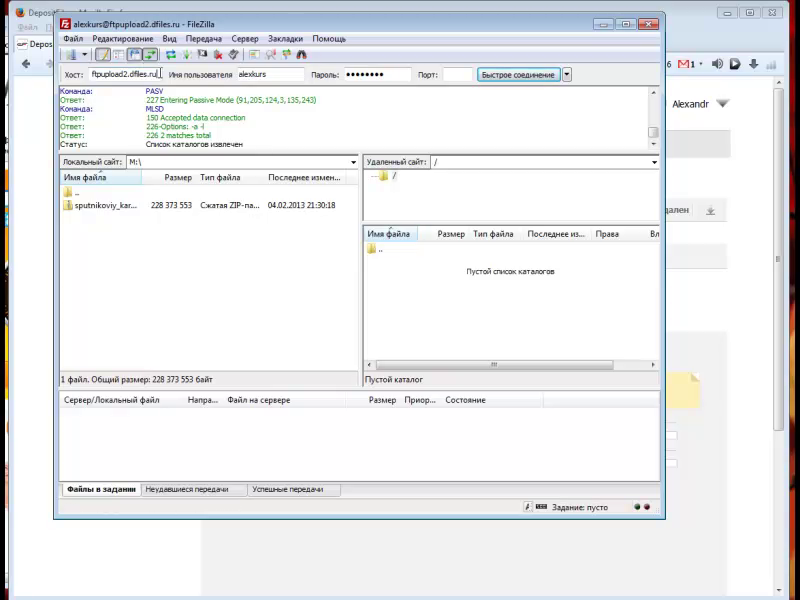
Task: Switch to the Неудавшиеся передачи tab
Action: tap(194, 489)
